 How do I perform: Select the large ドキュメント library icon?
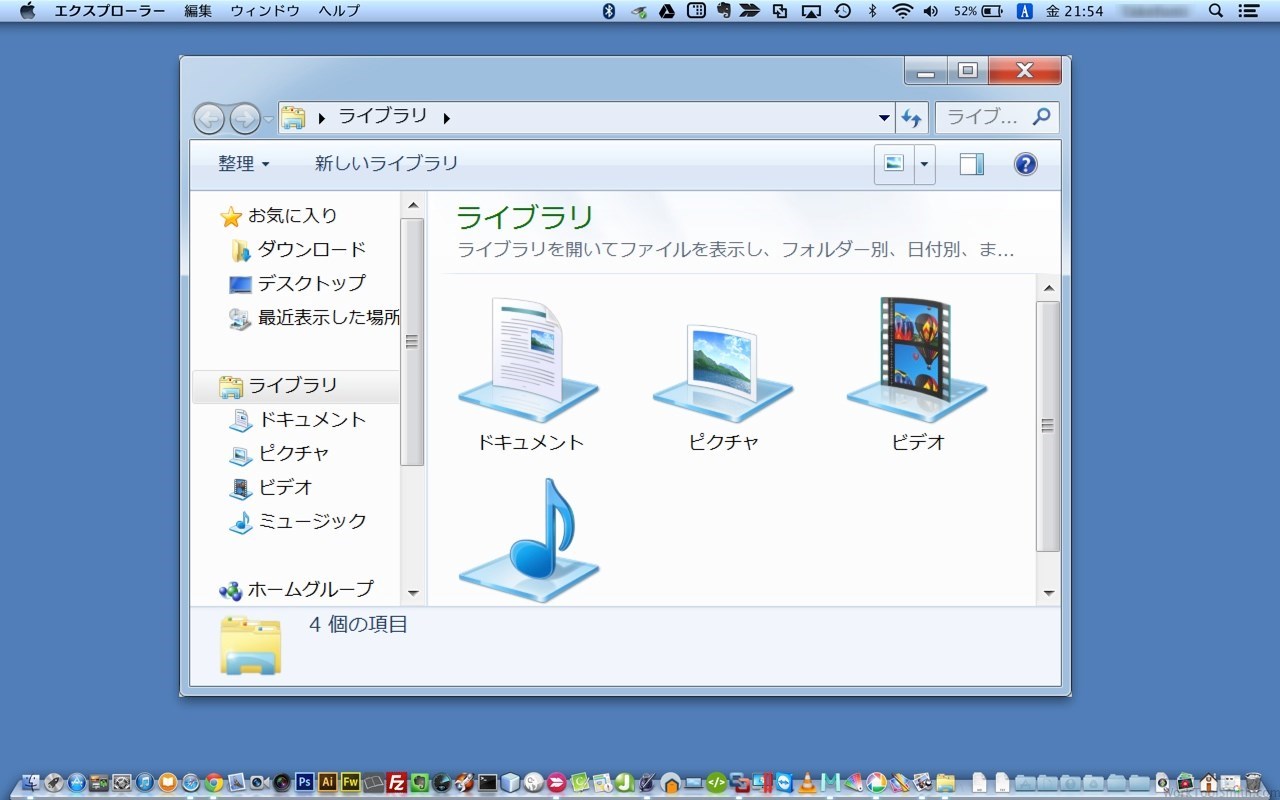click(x=529, y=360)
